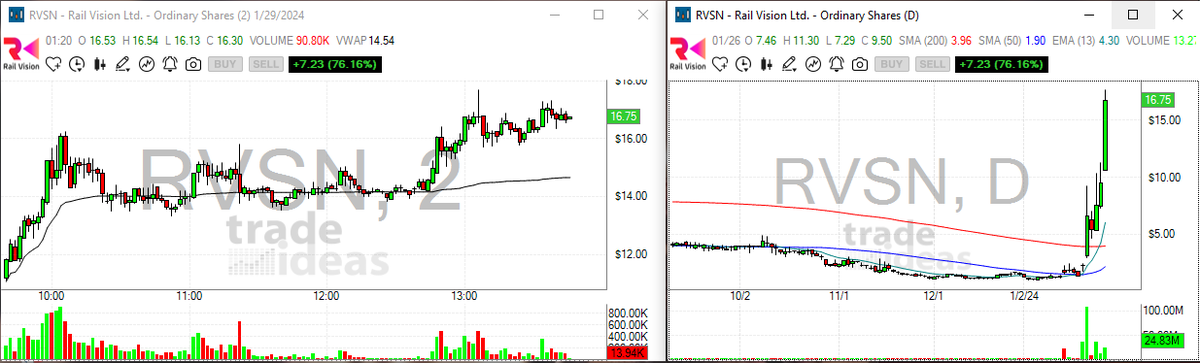The width and height of the screenshot is (1200, 363).
Task: Set price alert bell in daily chart
Action: (x=836, y=64)
